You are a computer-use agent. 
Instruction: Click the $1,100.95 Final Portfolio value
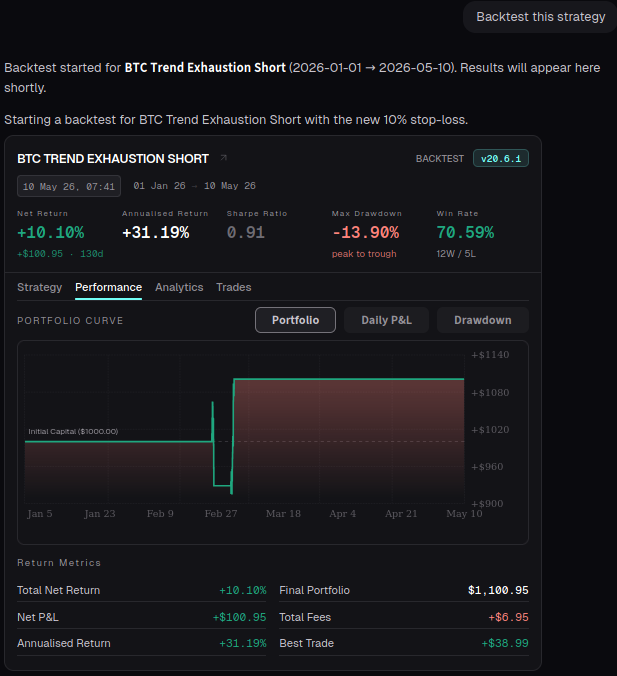[x=498, y=590]
